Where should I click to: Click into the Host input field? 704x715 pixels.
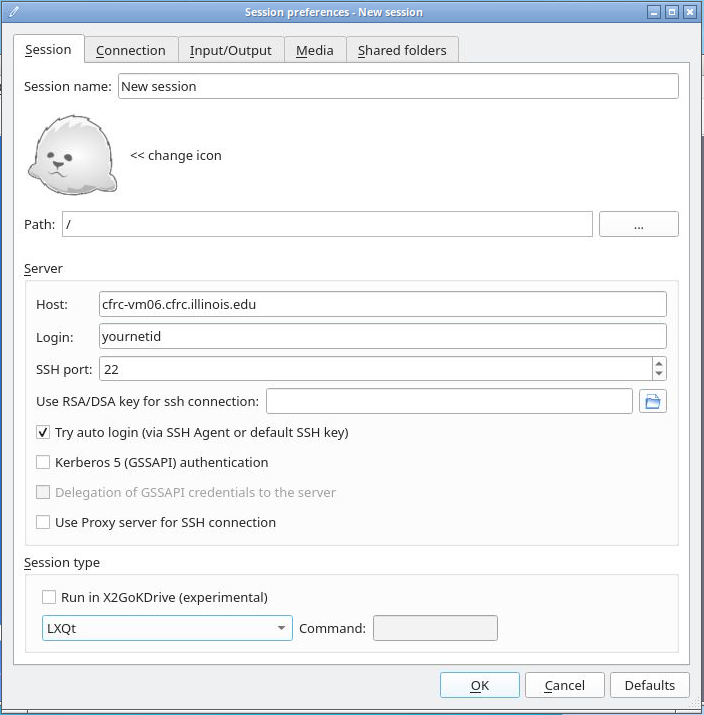[383, 304]
